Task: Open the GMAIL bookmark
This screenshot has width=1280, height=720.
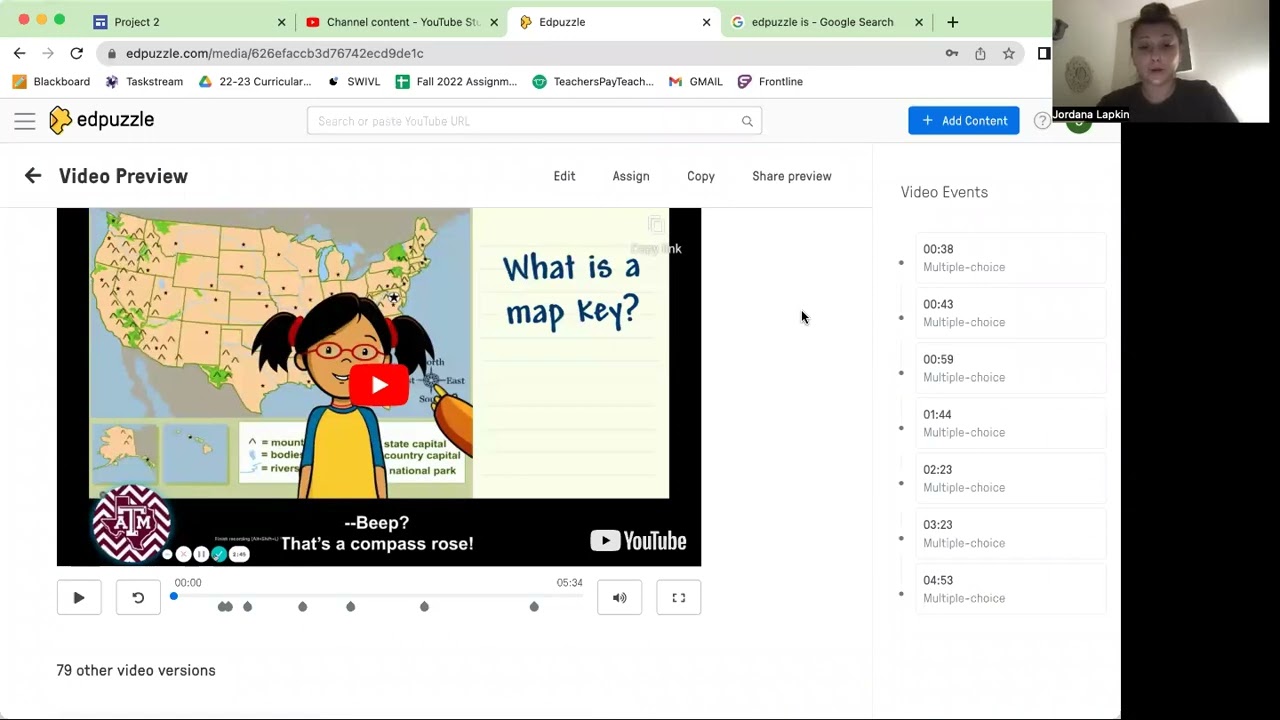Action: click(x=695, y=82)
